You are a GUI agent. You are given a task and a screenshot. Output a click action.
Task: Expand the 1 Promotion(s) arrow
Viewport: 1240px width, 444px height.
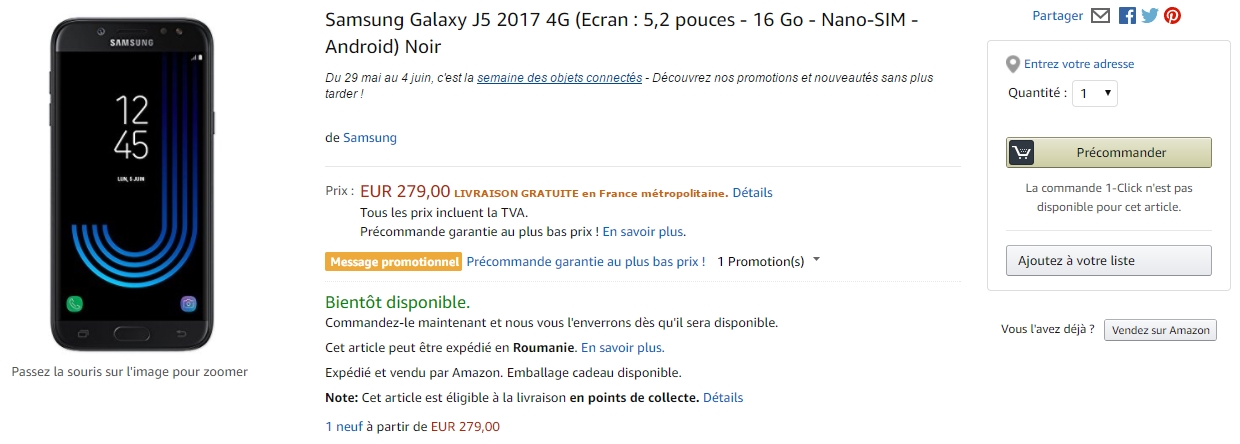817,260
